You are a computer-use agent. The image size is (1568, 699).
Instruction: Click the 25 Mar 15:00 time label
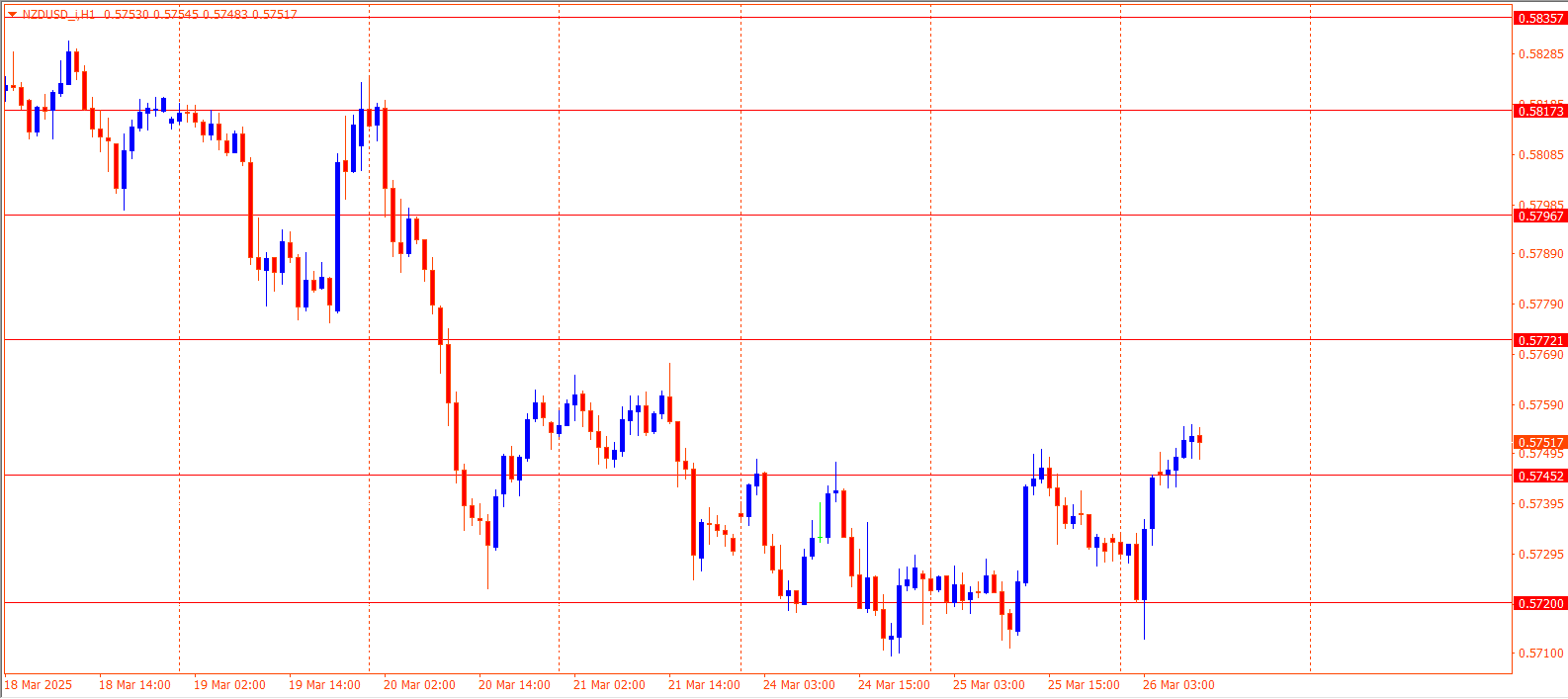pyautogui.click(x=1084, y=684)
